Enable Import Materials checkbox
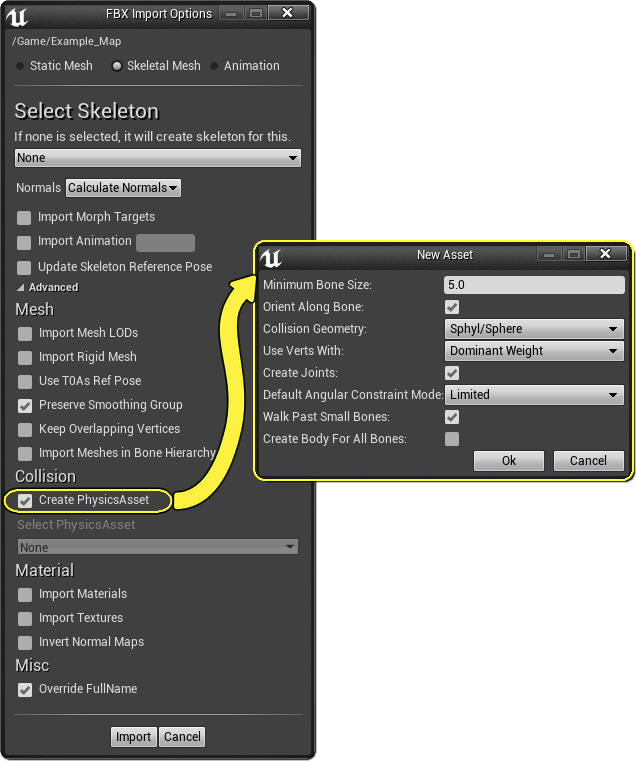Viewport: 636px width, 761px height. (25, 595)
